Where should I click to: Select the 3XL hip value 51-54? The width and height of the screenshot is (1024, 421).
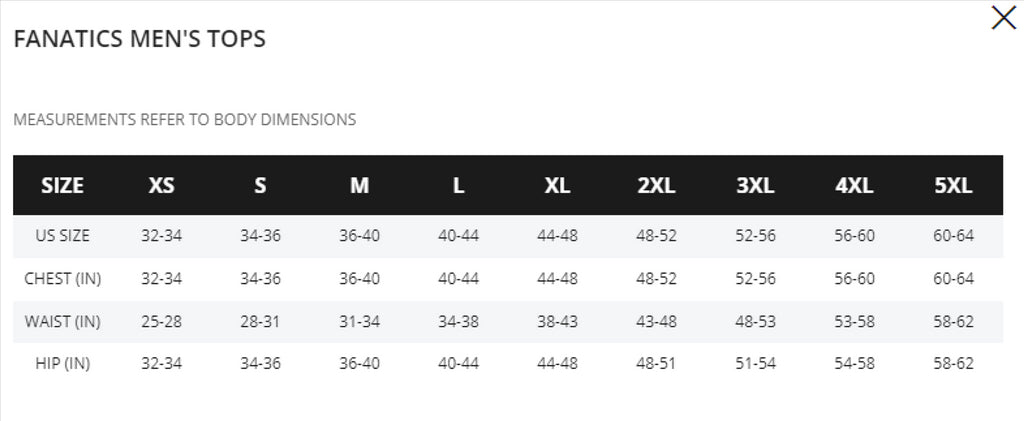(x=756, y=364)
